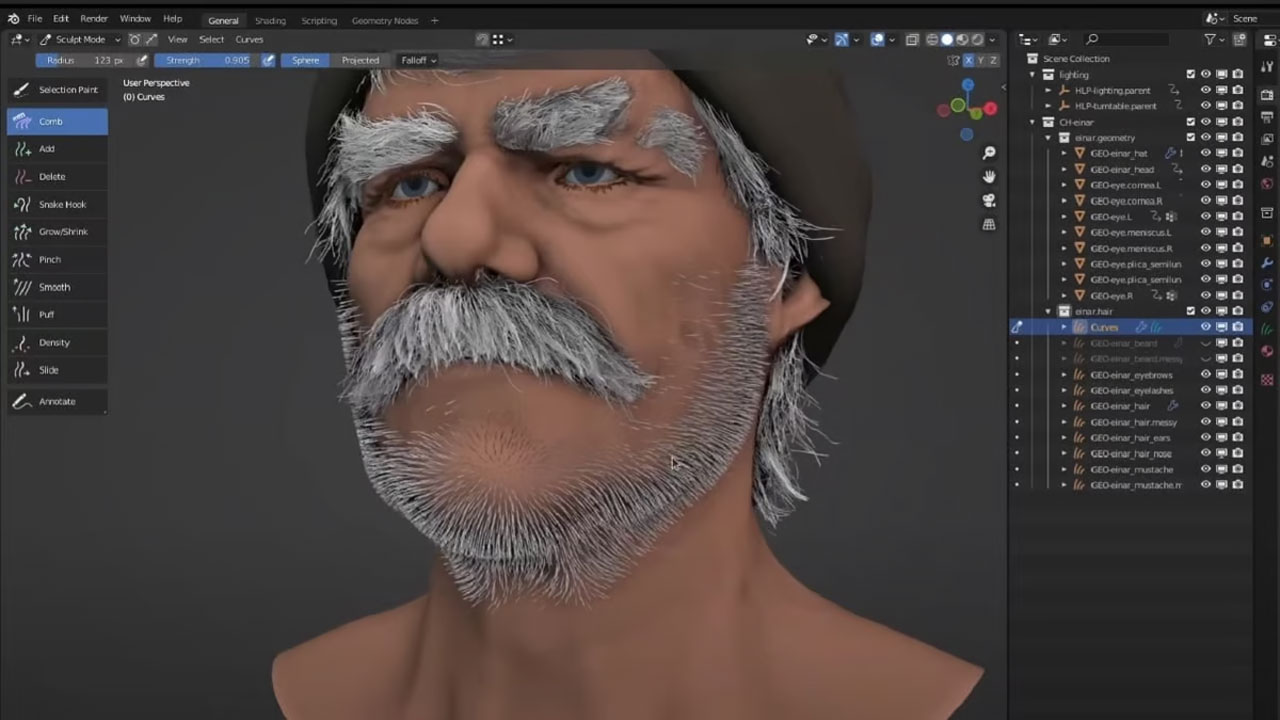Select the Snake Hook brush
This screenshot has width=1280, height=720.
(x=57, y=204)
